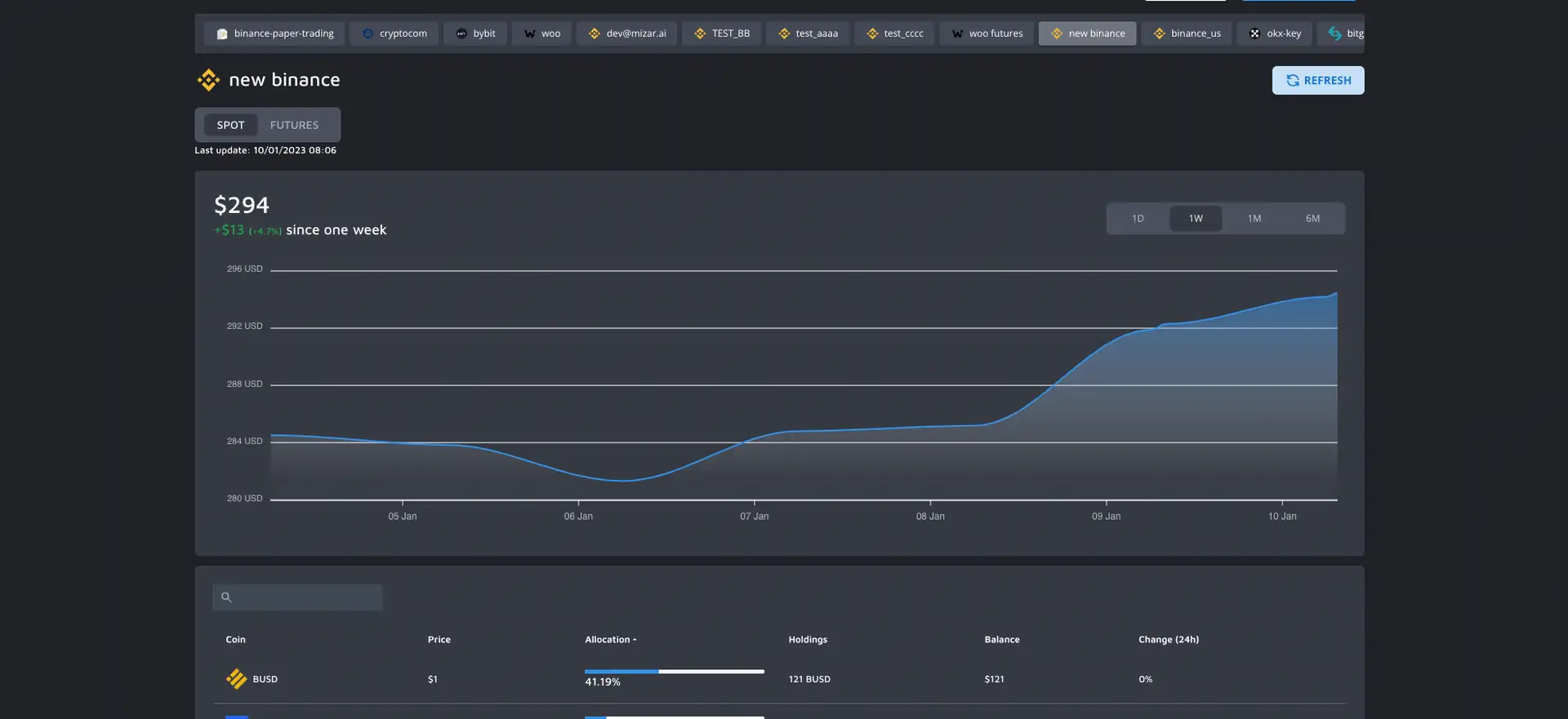This screenshot has width=1568, height=719.
Task: Focus the coin search input field
Action: coord(306,597)
